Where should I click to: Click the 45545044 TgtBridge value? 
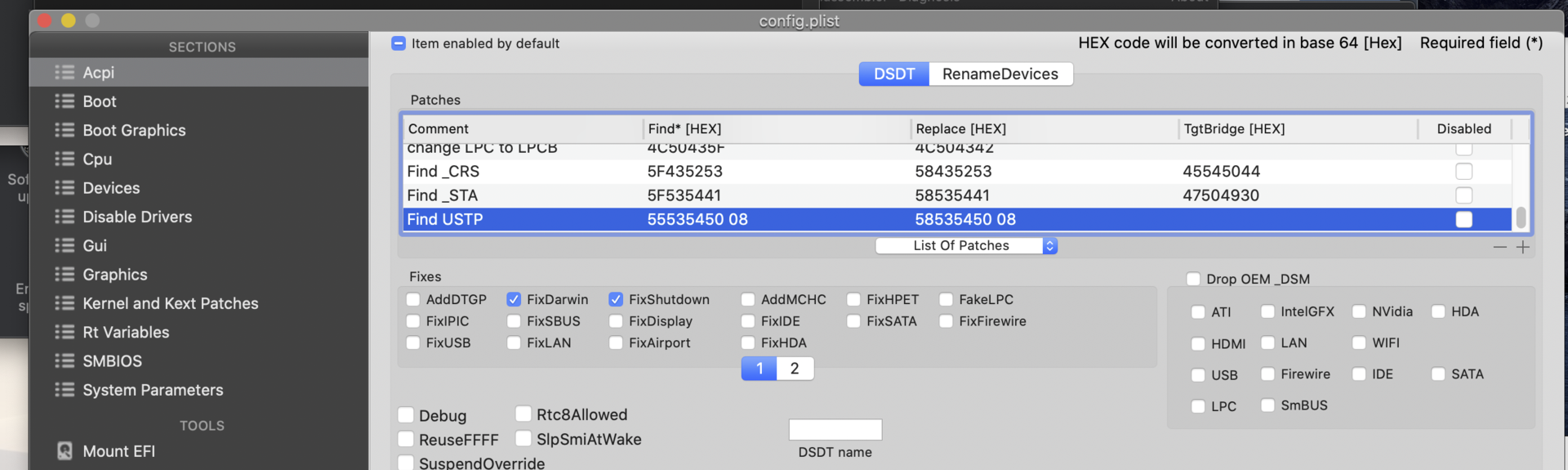[1221, 172]
